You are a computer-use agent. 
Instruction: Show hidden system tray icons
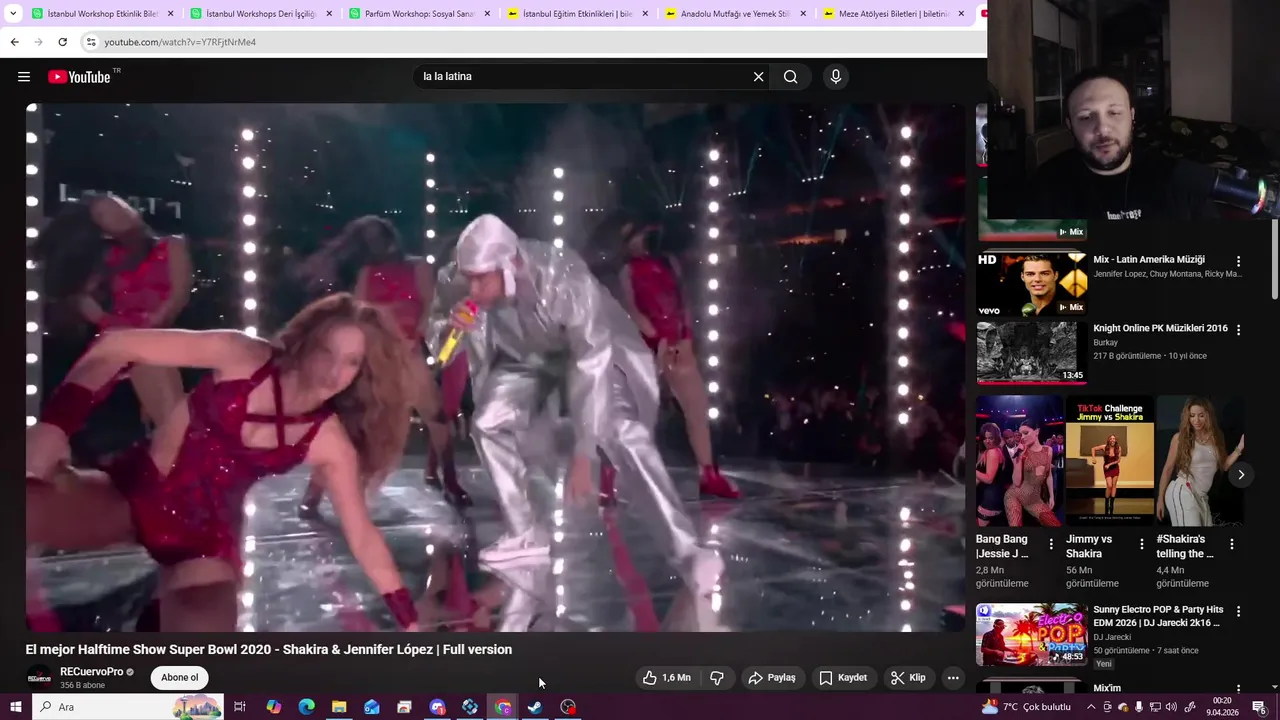click(x=1092, y=707)
